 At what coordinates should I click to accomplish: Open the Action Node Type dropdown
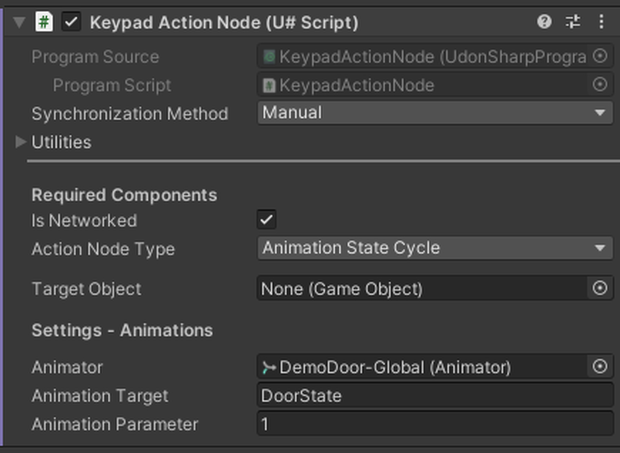[x=435, y=248]
